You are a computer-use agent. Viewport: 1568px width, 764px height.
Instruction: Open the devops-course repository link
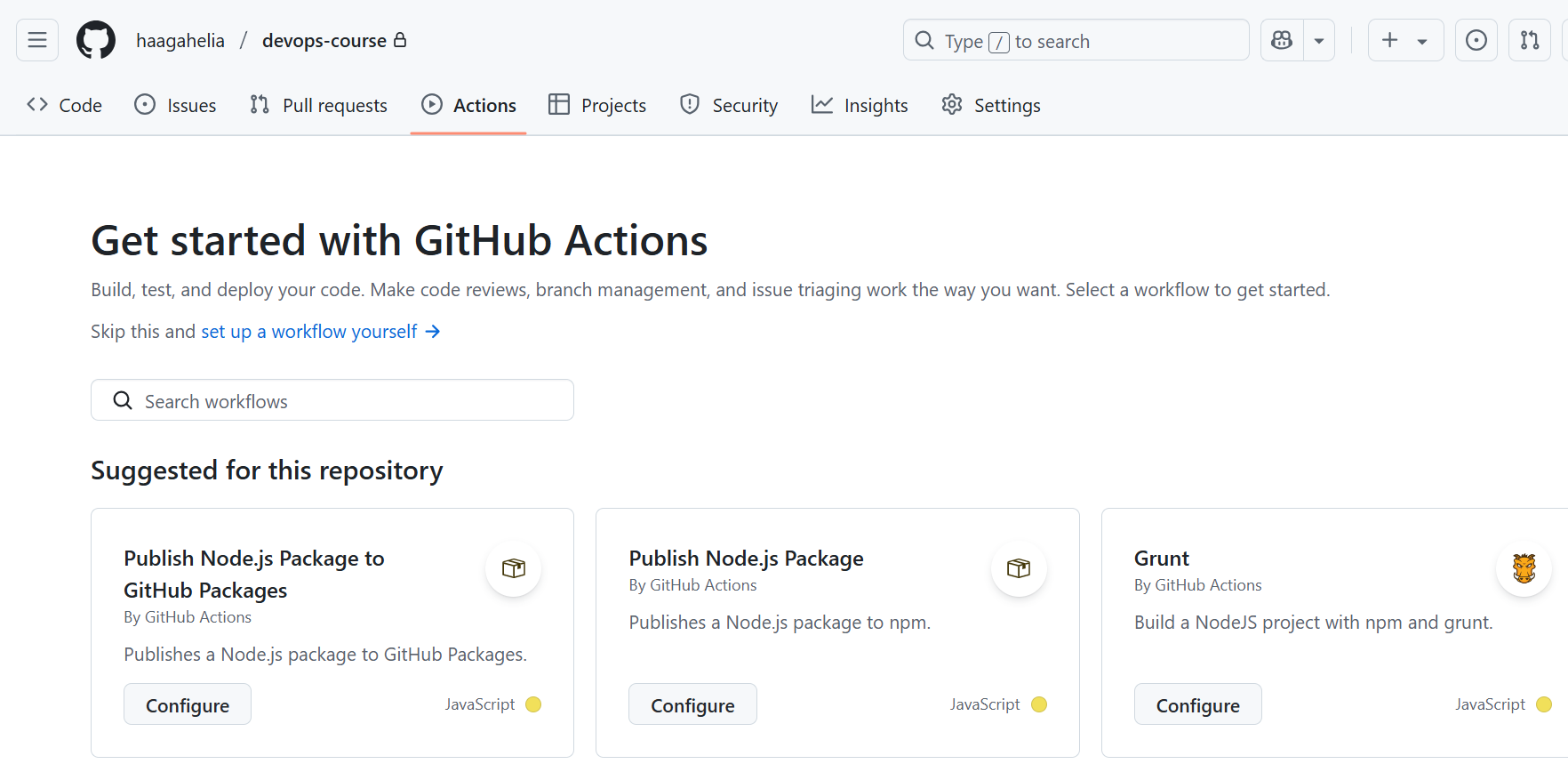point(324,41)
